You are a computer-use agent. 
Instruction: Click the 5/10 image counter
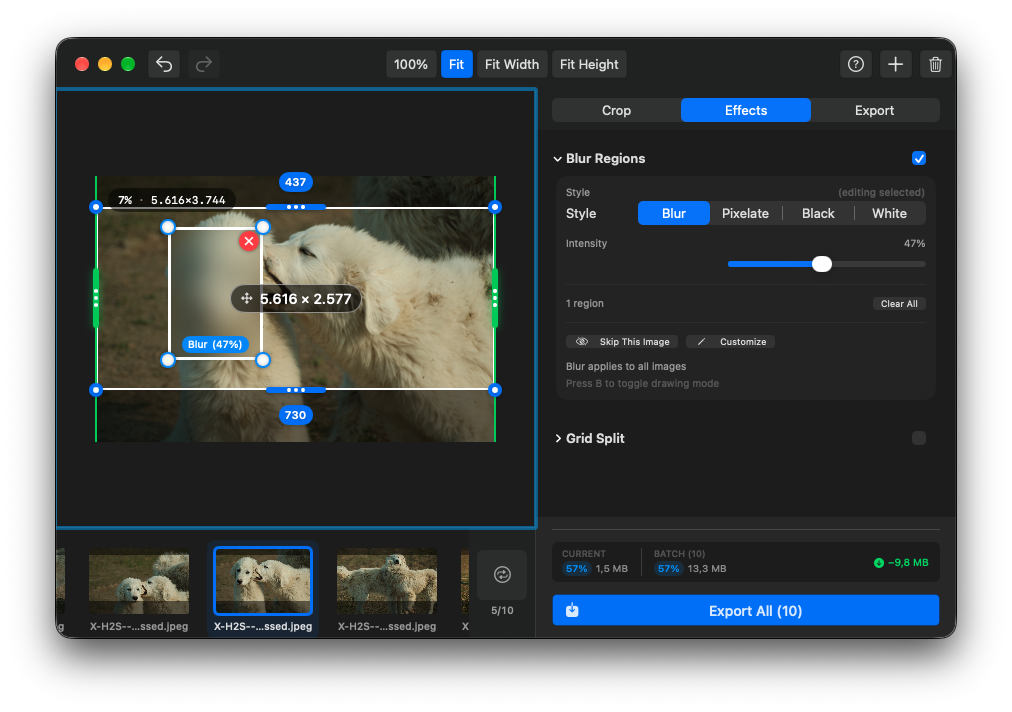(502, 611)
